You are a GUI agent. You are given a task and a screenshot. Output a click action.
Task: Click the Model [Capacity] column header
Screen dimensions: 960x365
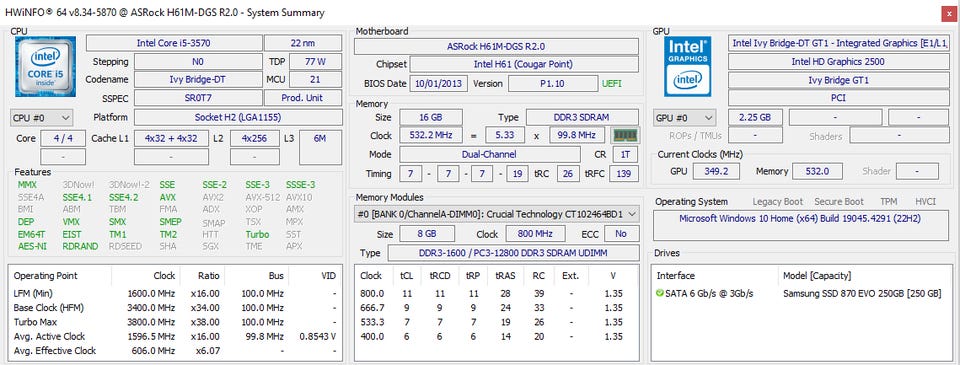[x=817, y=276]
